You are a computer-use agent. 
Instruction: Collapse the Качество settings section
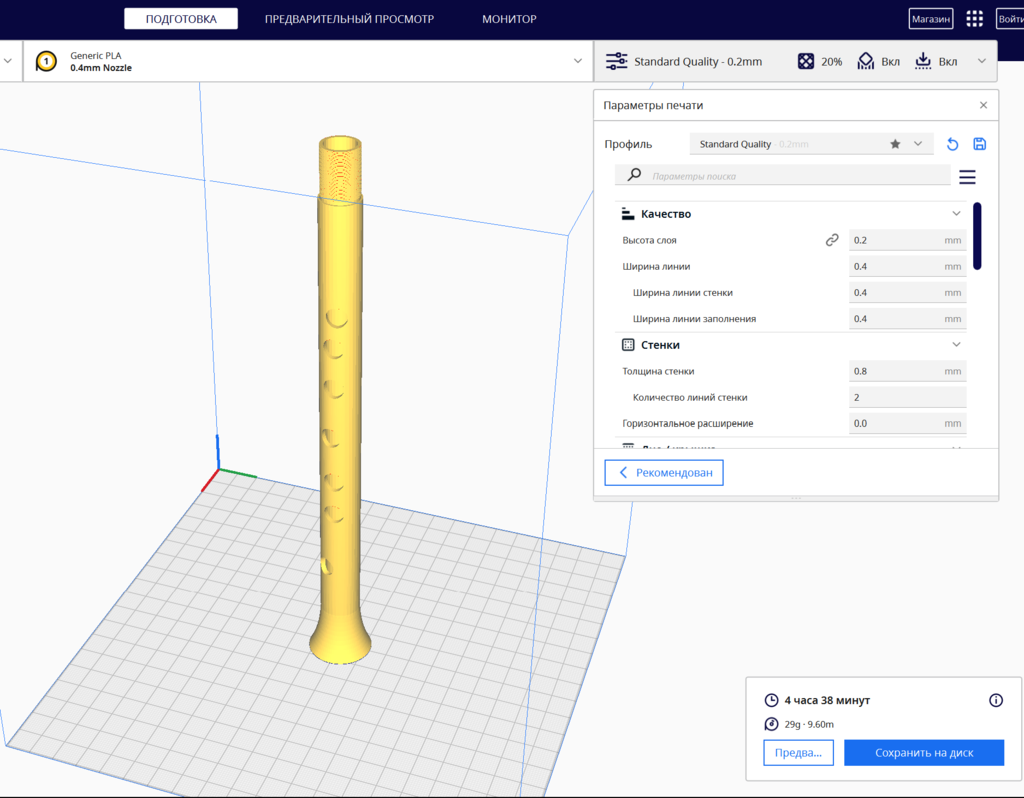pyautogui.click(x=956, y=214)
